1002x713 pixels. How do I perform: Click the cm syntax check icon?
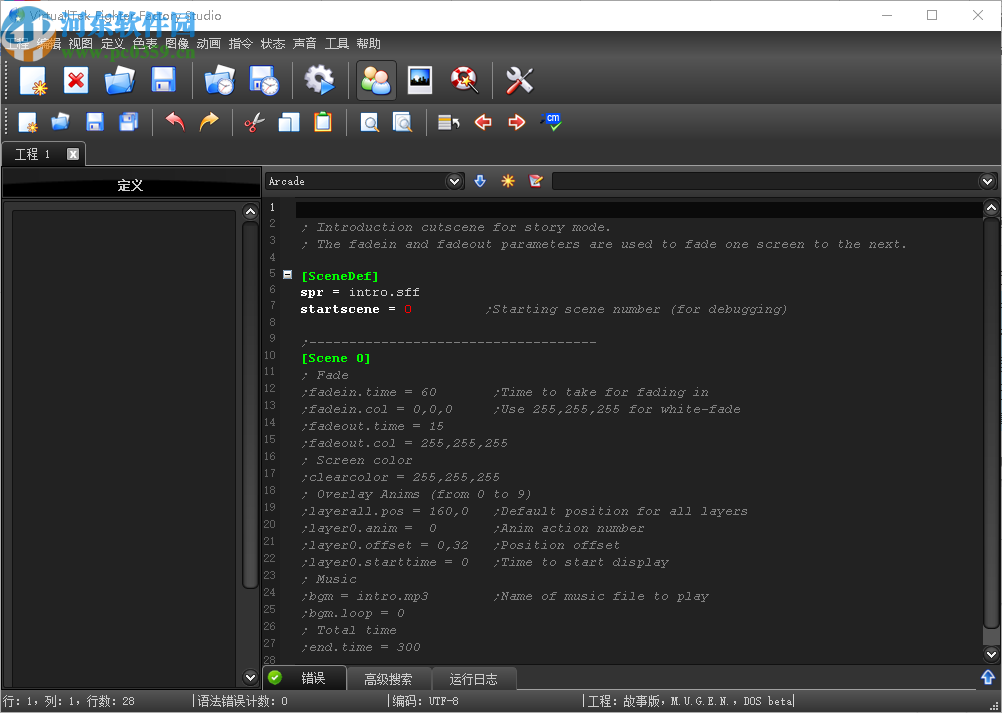point(550,122)
